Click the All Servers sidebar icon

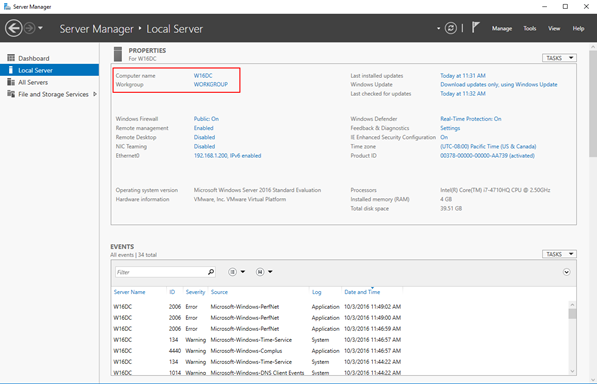tap(11, 82)
